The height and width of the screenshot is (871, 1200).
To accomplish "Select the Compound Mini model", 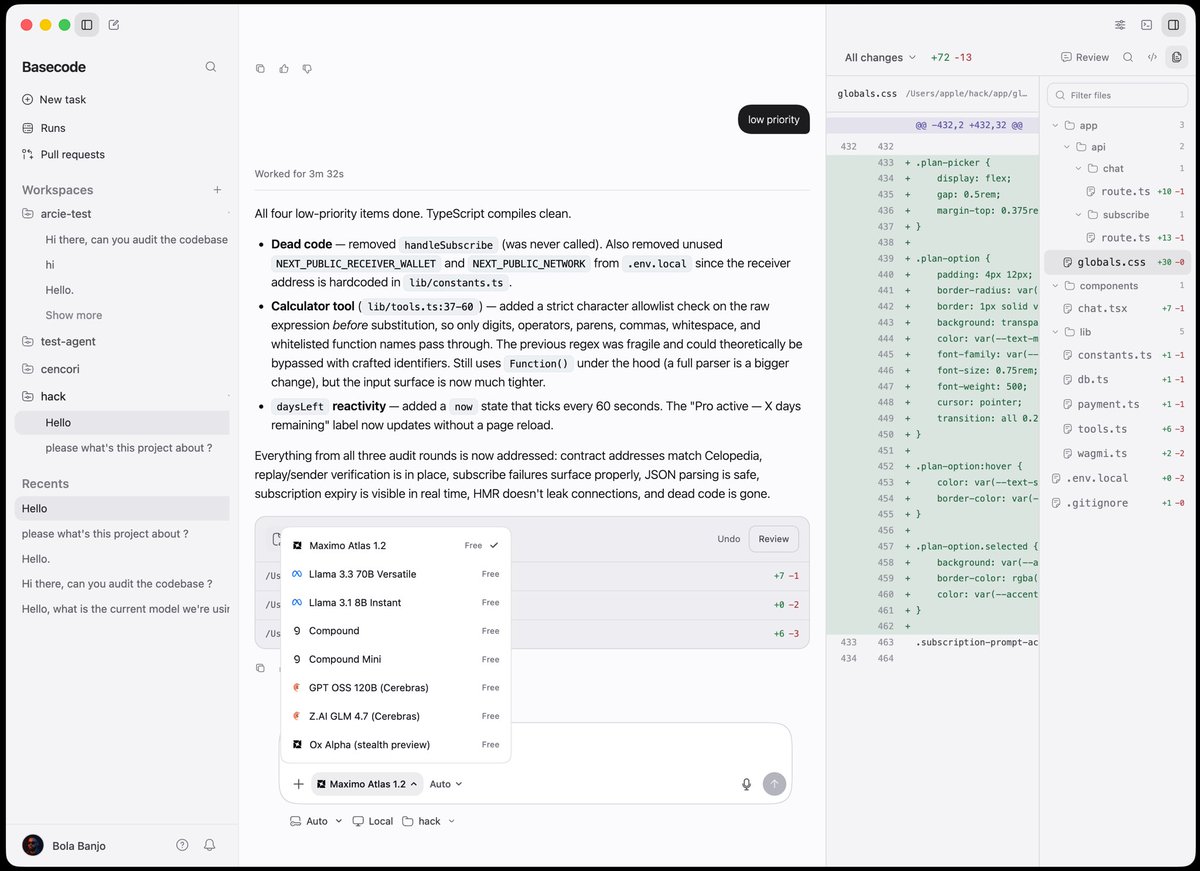I will point(396,659).
